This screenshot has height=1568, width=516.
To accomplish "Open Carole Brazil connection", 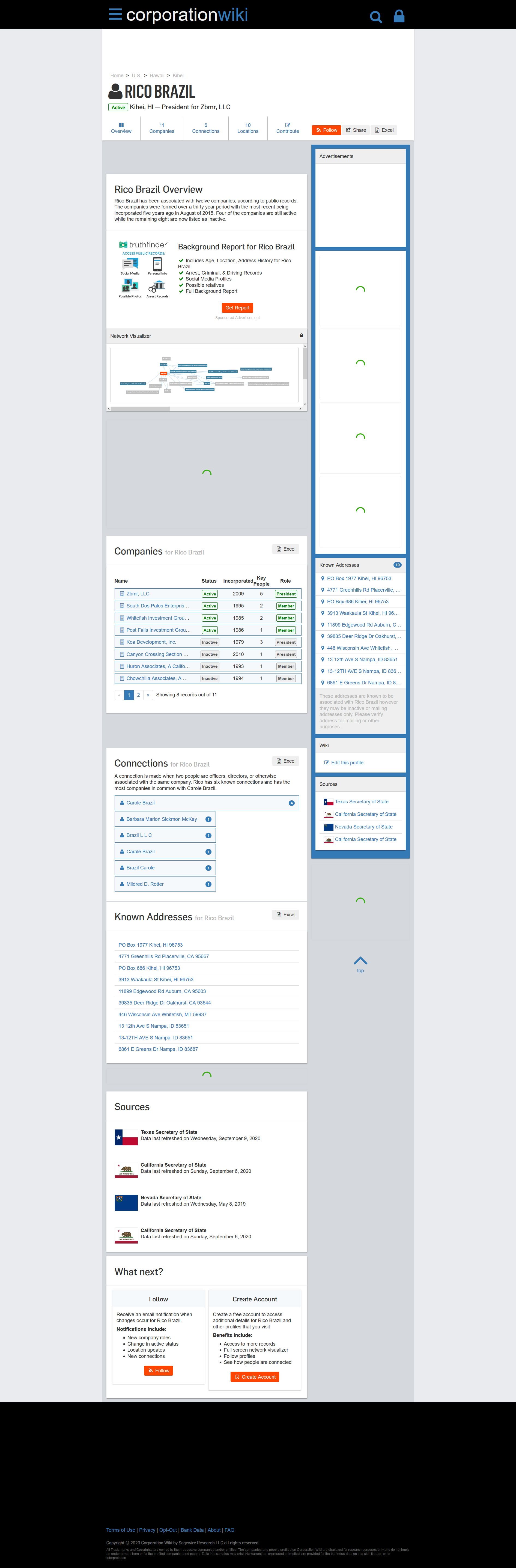I will (207, 803).
